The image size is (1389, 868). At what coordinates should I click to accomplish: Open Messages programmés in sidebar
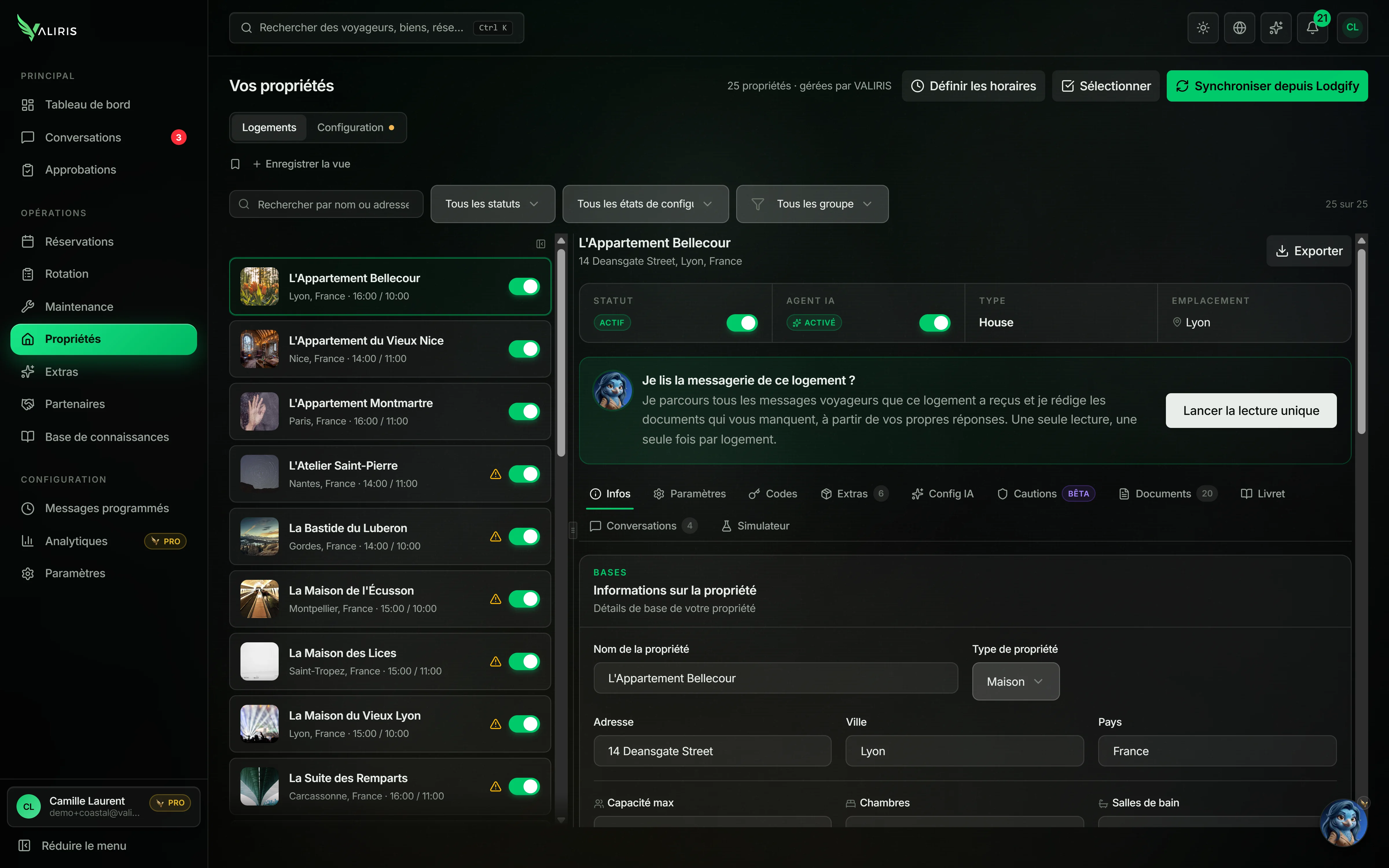(103, 508)
